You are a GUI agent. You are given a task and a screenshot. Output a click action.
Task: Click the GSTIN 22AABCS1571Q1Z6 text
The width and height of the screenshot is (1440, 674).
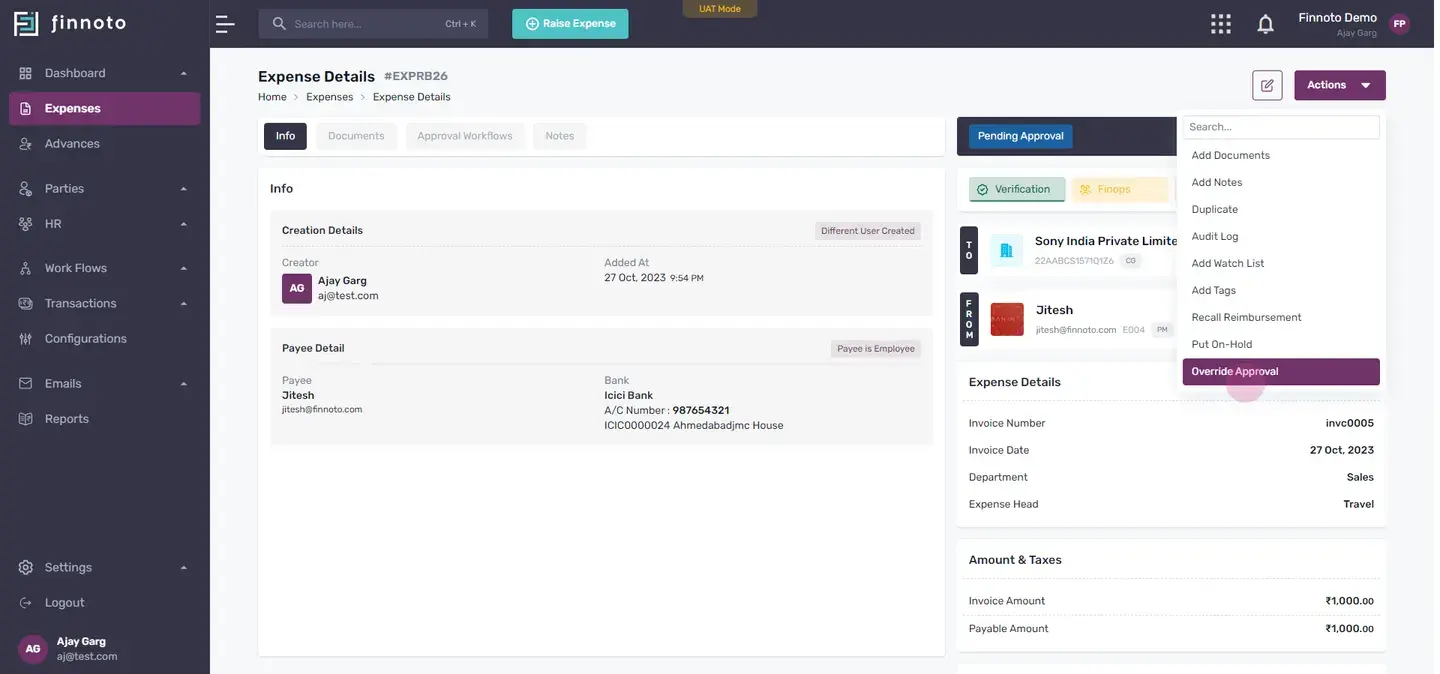pyautogui.click(x=1074, y=261)
